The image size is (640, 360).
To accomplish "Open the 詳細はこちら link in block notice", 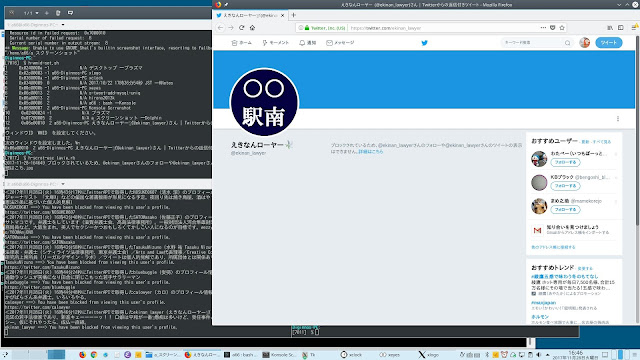I will click(371, 151).
